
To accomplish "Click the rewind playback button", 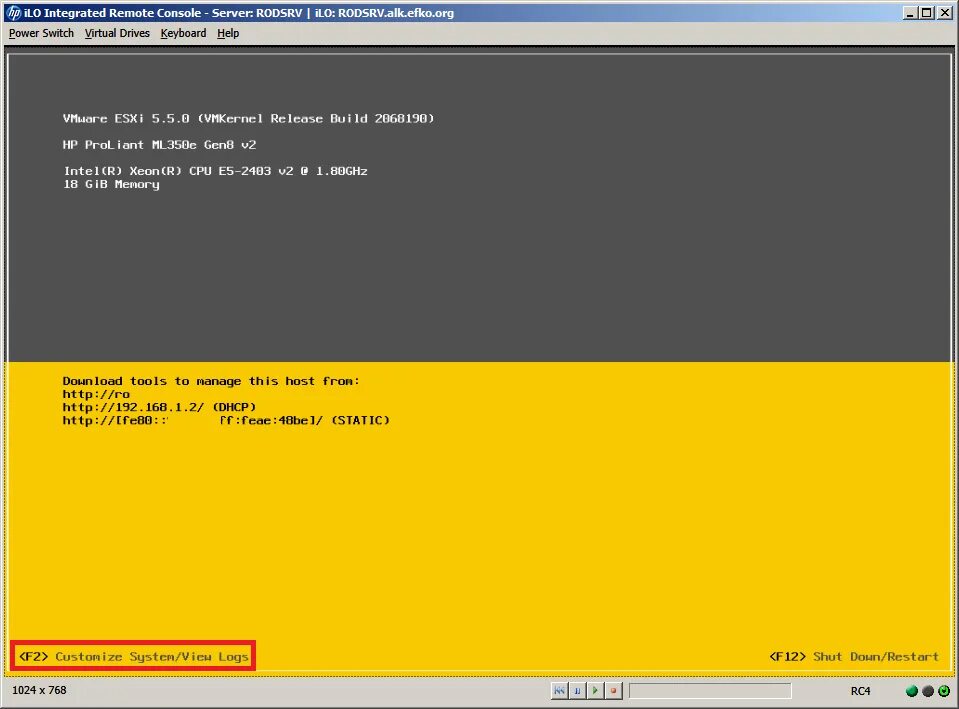I will point(559,691).
